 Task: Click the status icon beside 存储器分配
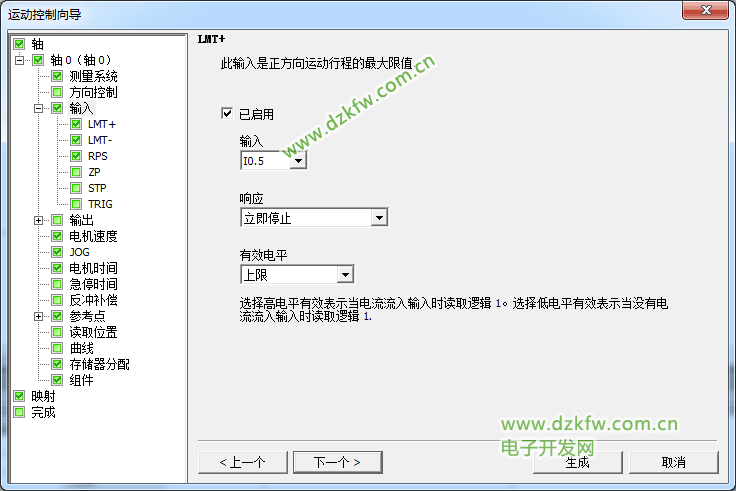[57, 364]
